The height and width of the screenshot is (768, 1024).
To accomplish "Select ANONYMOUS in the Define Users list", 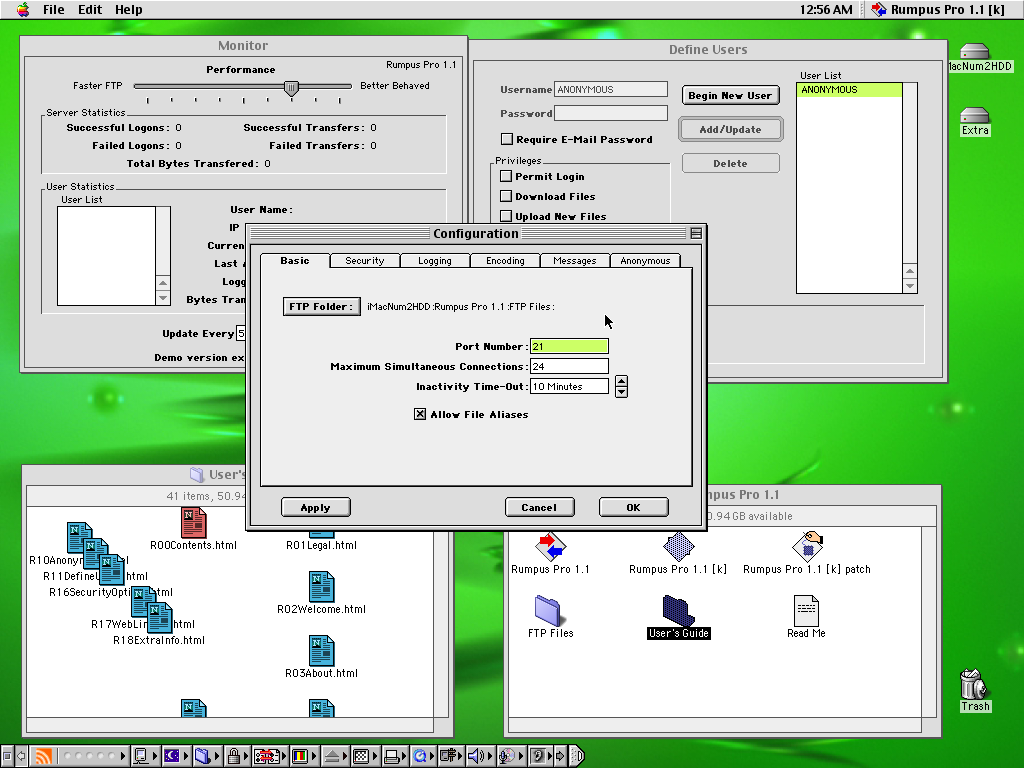I will coord(849,89).
